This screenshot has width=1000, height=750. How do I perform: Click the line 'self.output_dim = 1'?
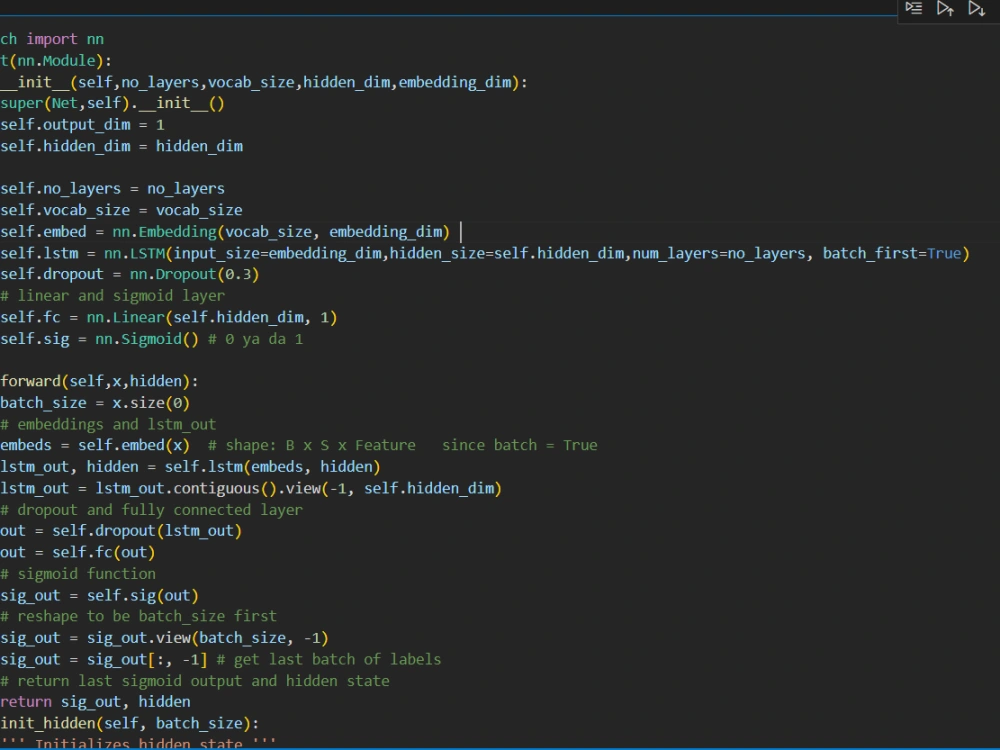[82, 125]
